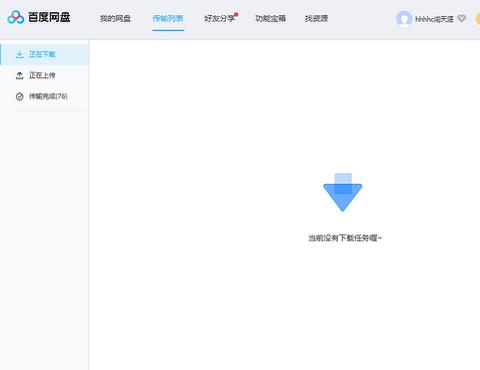
Task: Click the red notification dot on 好友分享
Action: click(236, 14)
